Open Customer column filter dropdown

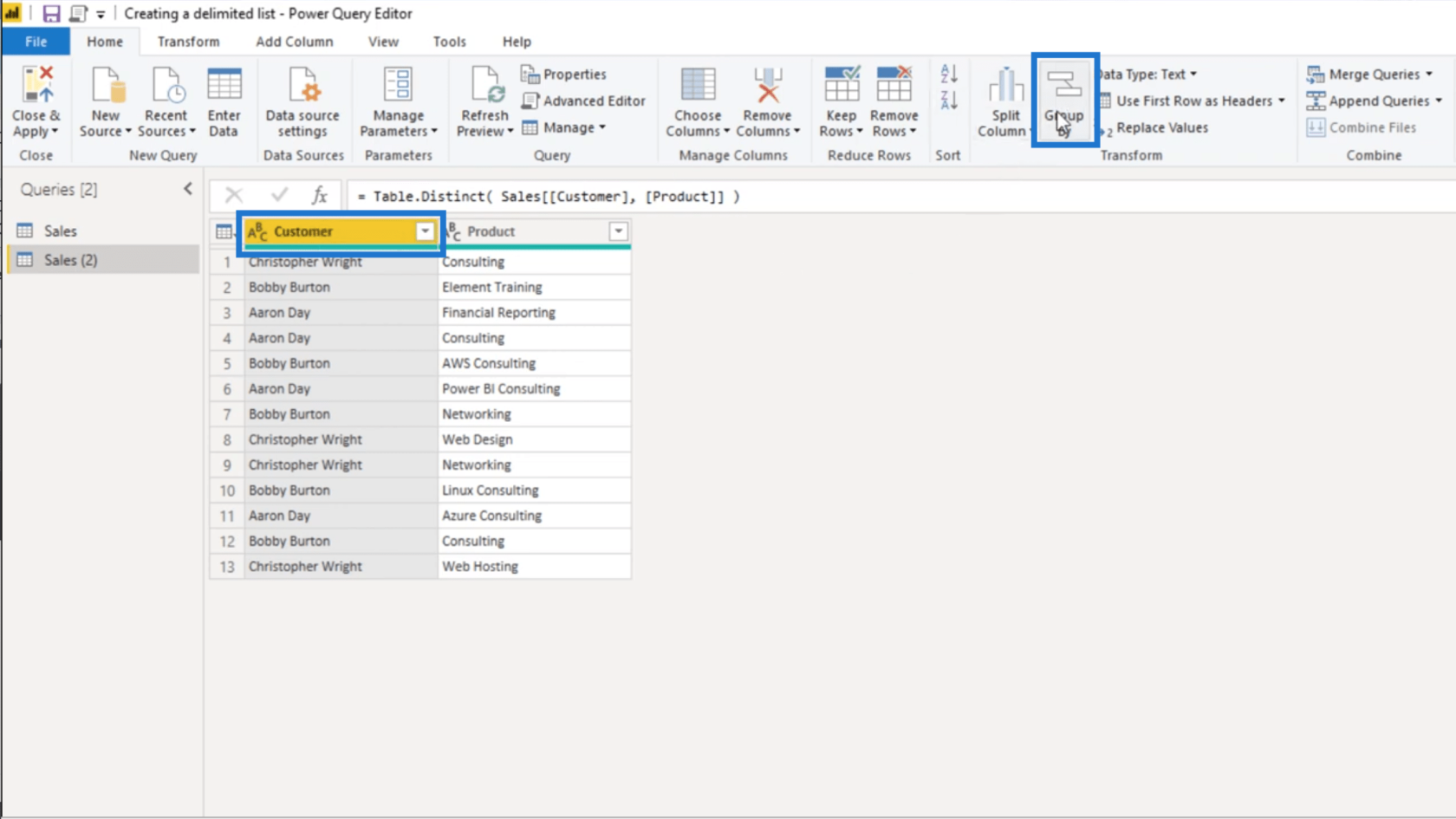point(425,231)
